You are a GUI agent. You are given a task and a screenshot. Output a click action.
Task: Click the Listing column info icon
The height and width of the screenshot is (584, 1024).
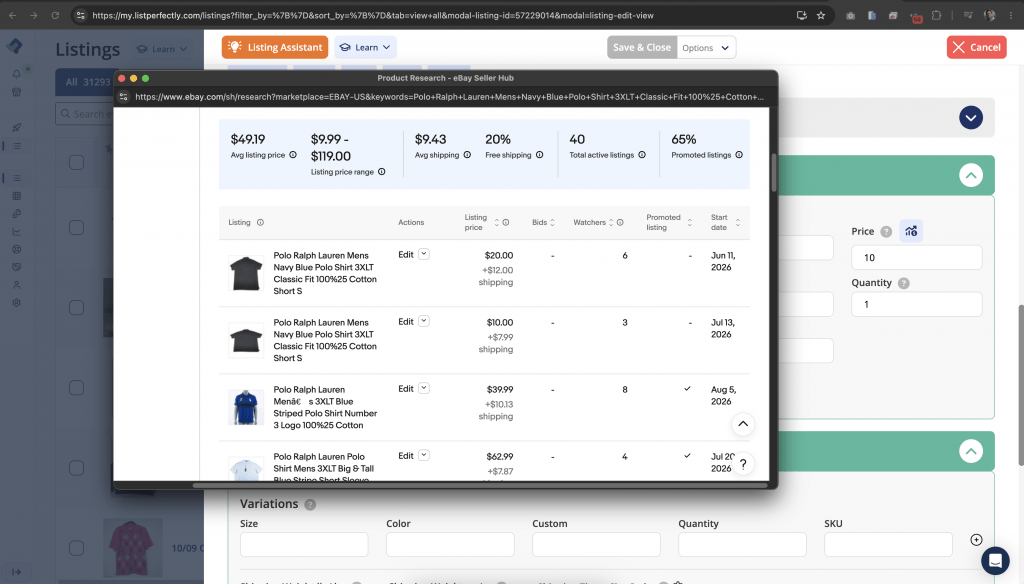[x=260, y=222]
